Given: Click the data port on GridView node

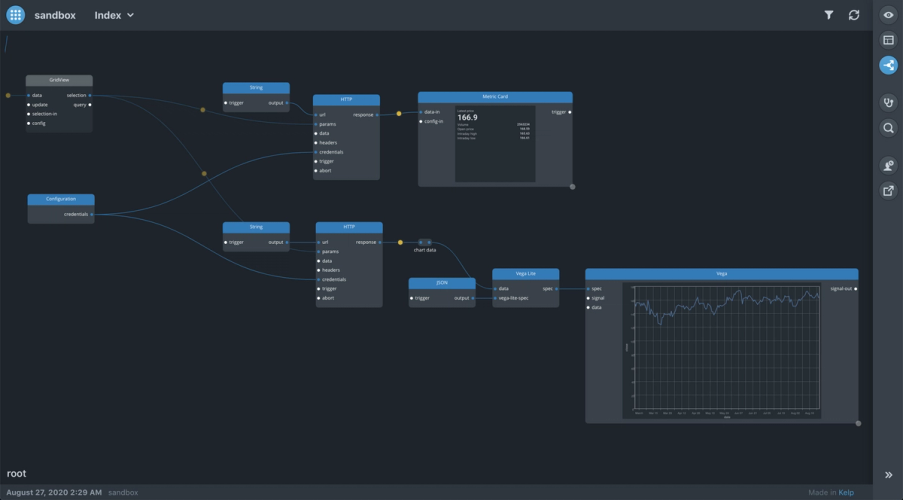Looking at the screenshot, I should [x=29, y=96].
